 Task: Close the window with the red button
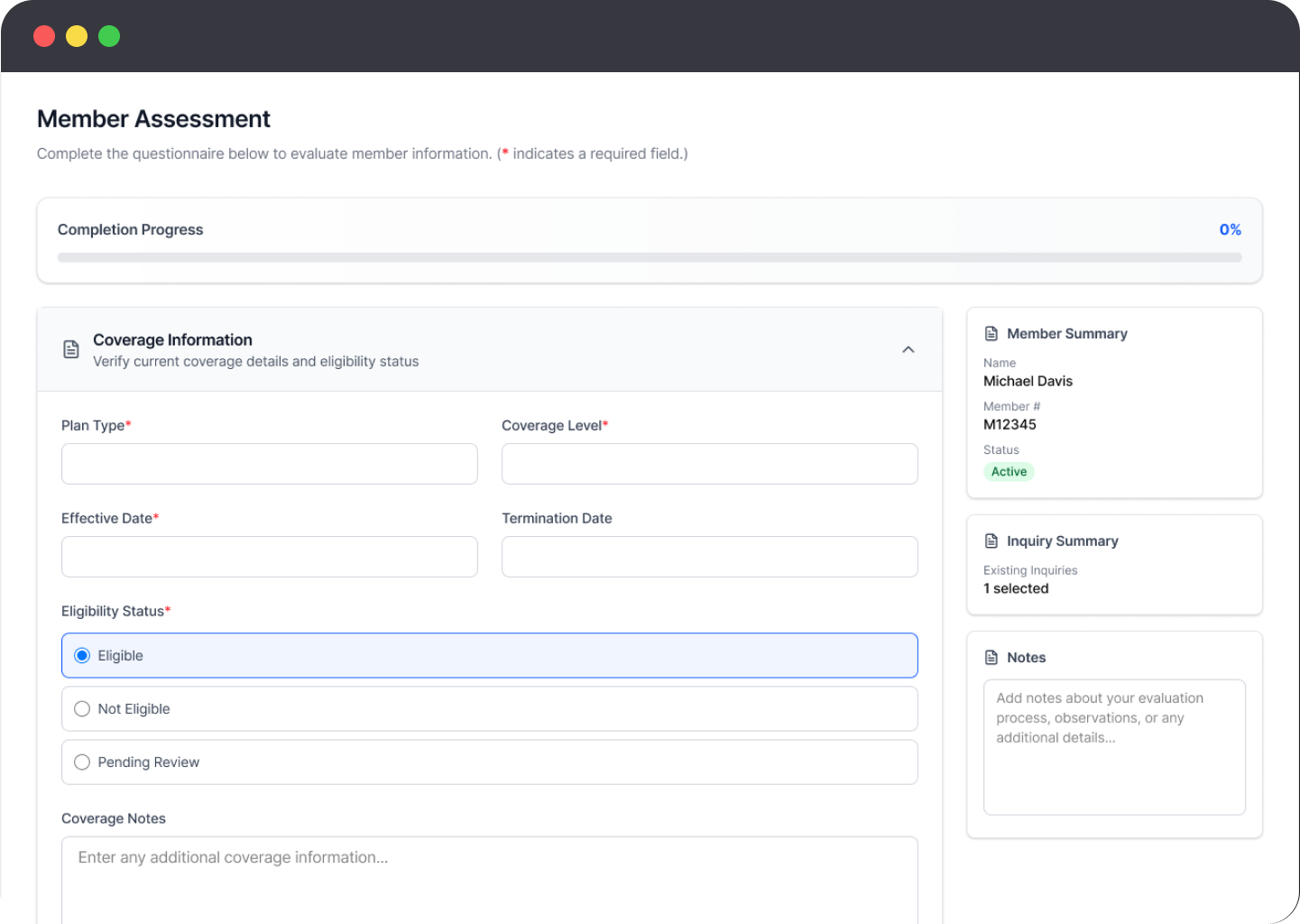44,36
